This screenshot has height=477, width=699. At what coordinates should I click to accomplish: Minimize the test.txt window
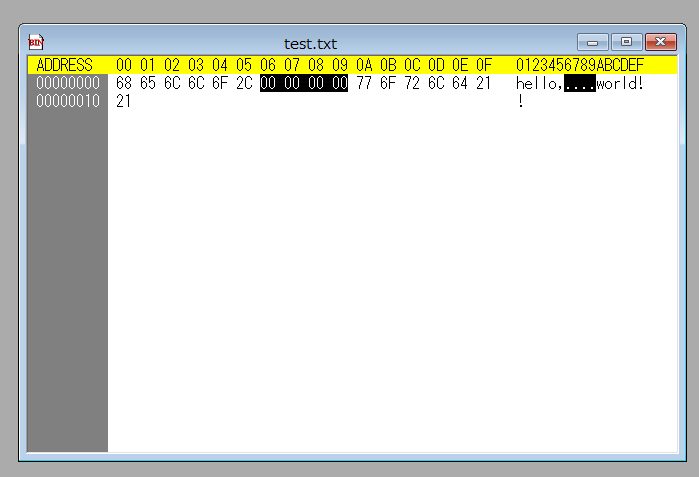[x=592, y=42]
